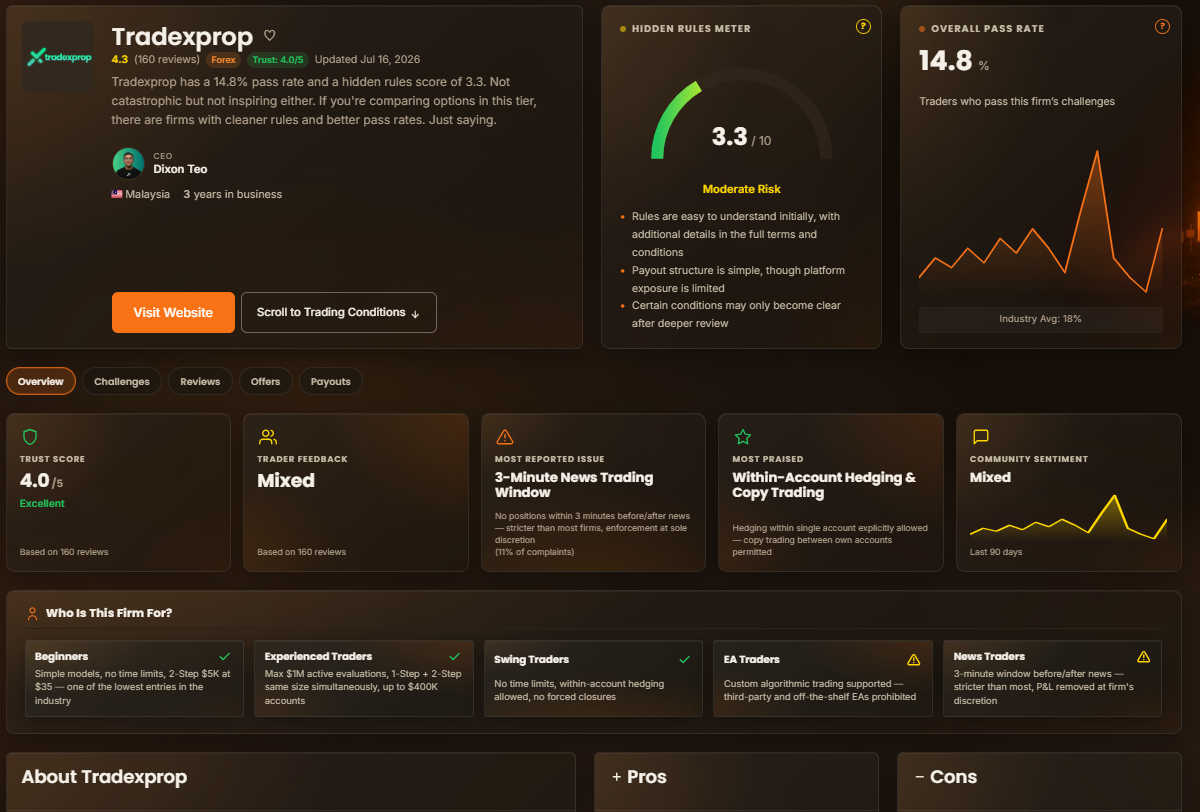
Task: Click the Last 90 days label
Action: [x=996, y=552]
